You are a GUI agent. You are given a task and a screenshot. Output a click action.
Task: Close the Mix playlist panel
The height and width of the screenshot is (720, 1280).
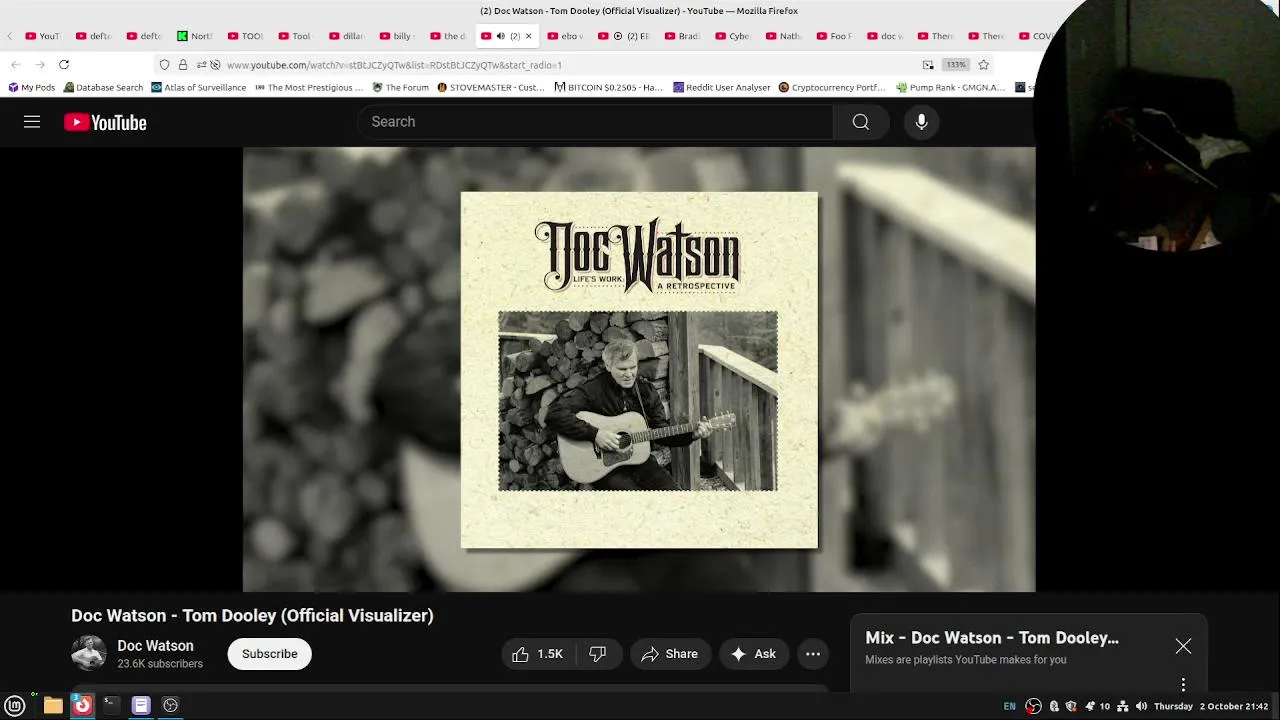click(x=1183, y=646)
